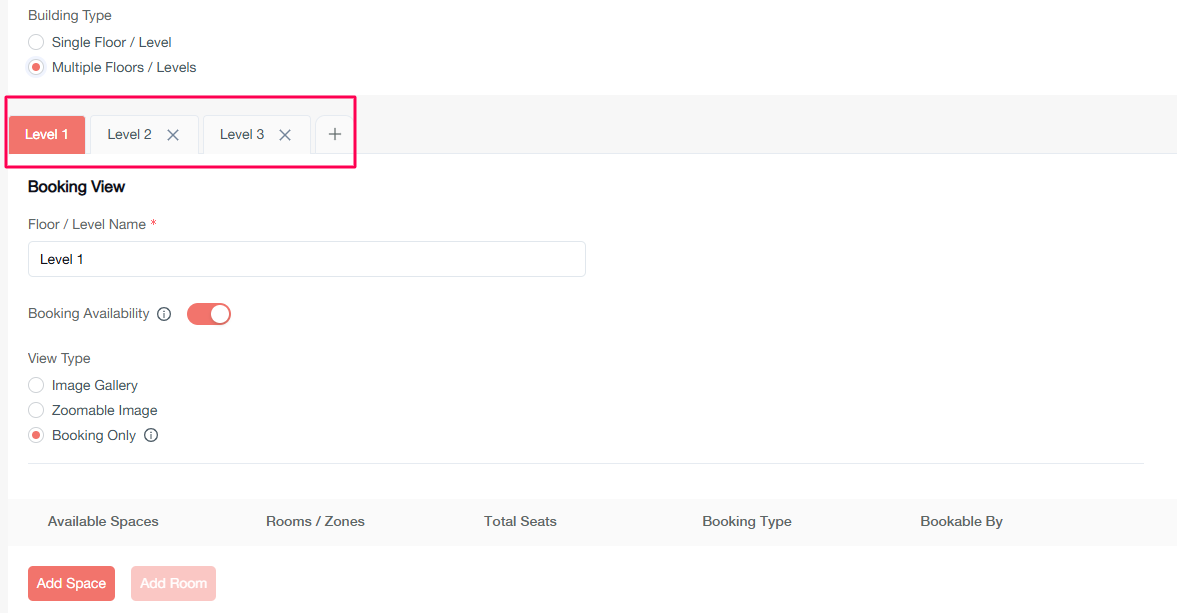Viewport: 1177px width, 613px height.
Task: Select Single Floor / Level option
Action: coord(36,42)
